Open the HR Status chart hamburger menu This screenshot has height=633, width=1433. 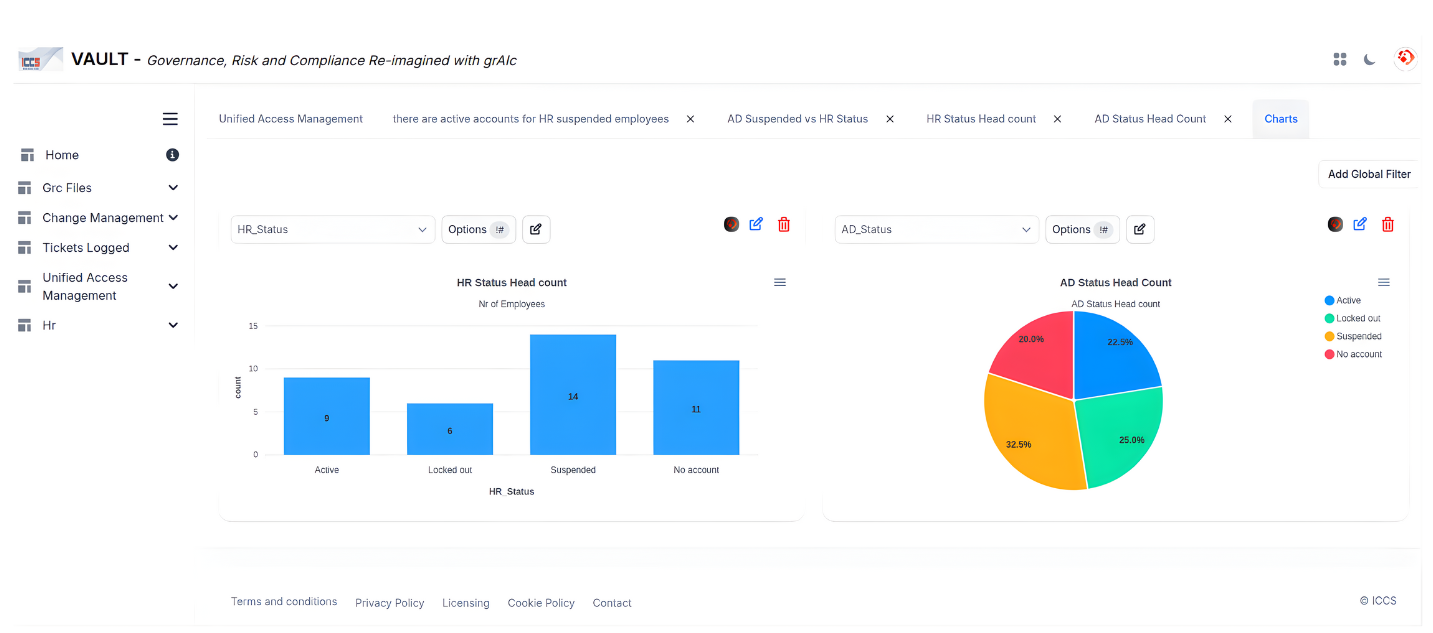(780, 283)
